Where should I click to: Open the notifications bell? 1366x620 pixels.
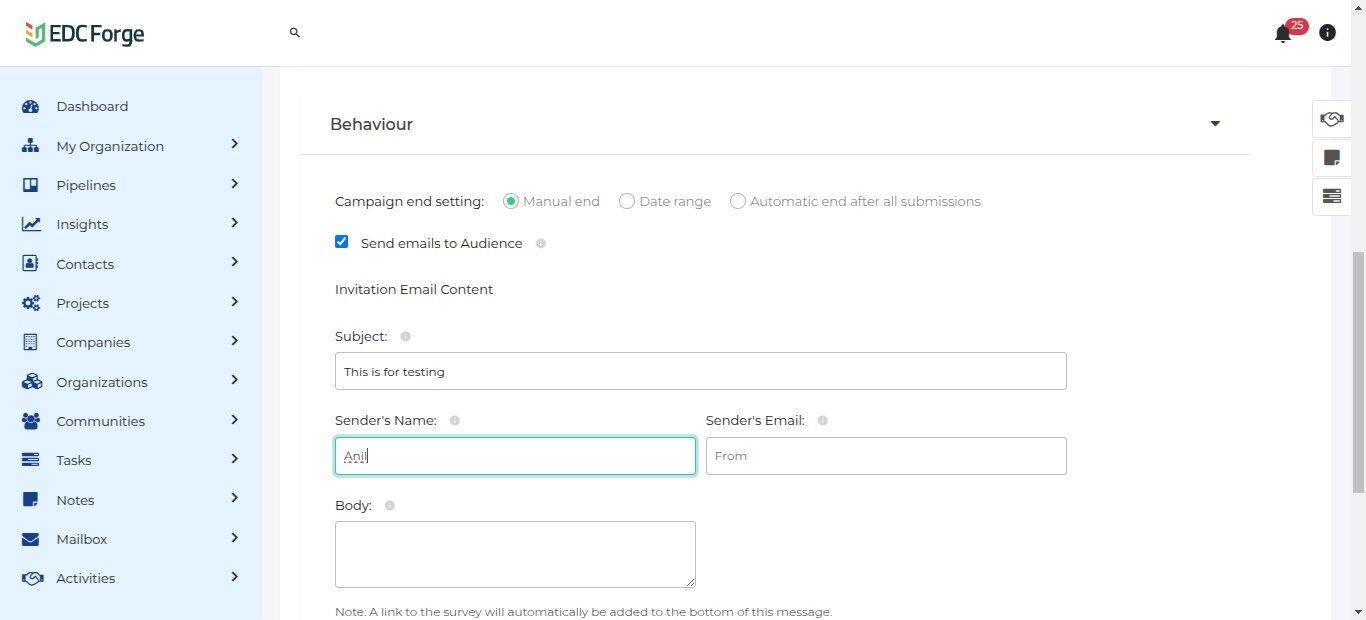(1283, 34)
